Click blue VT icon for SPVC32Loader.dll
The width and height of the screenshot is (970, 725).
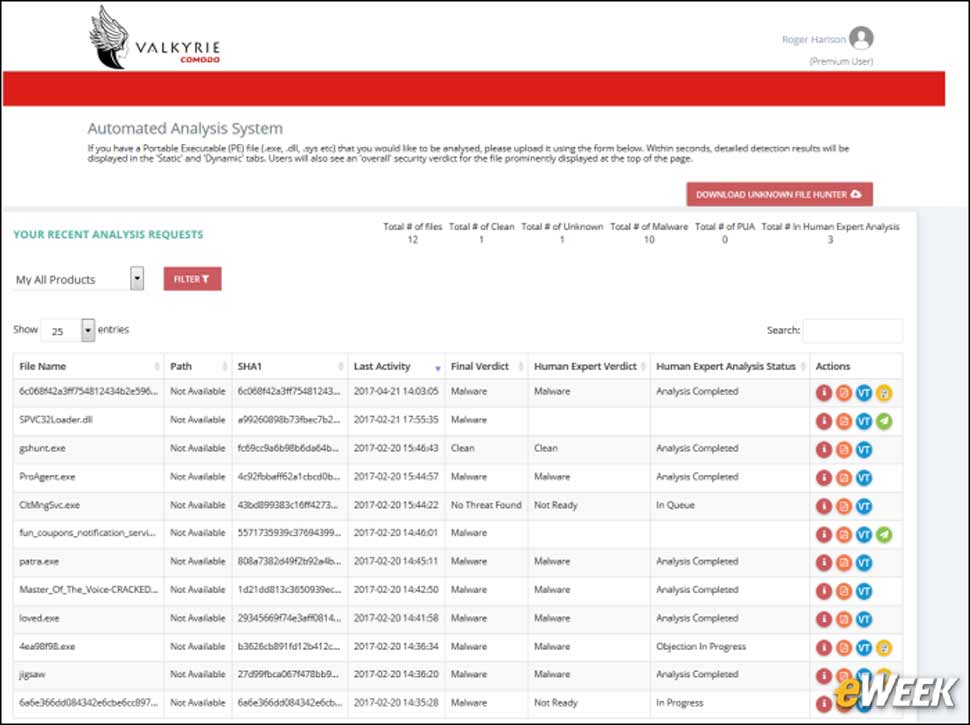tap(864, 421)
